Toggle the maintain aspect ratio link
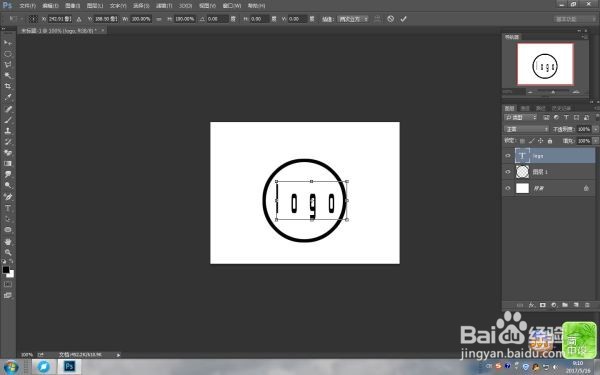This screenshot has width=600, height=375. 159,19
